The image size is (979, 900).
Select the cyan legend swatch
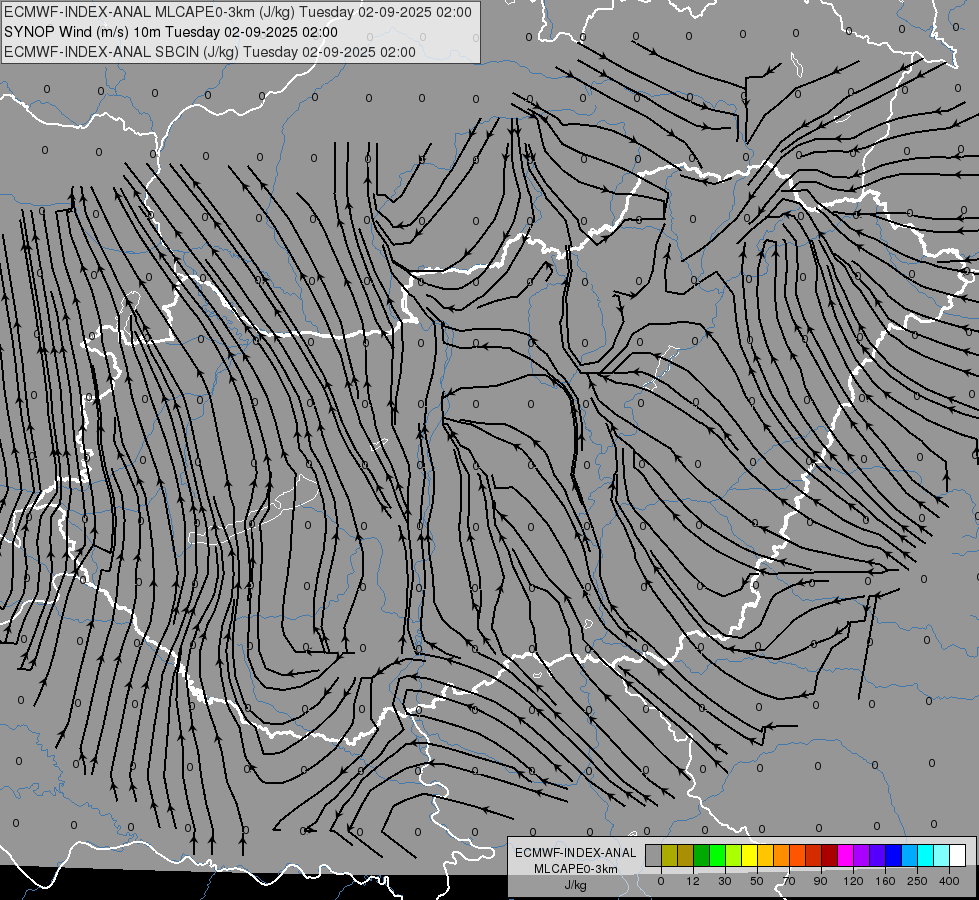pyautogui.click(x=925, y=855)
